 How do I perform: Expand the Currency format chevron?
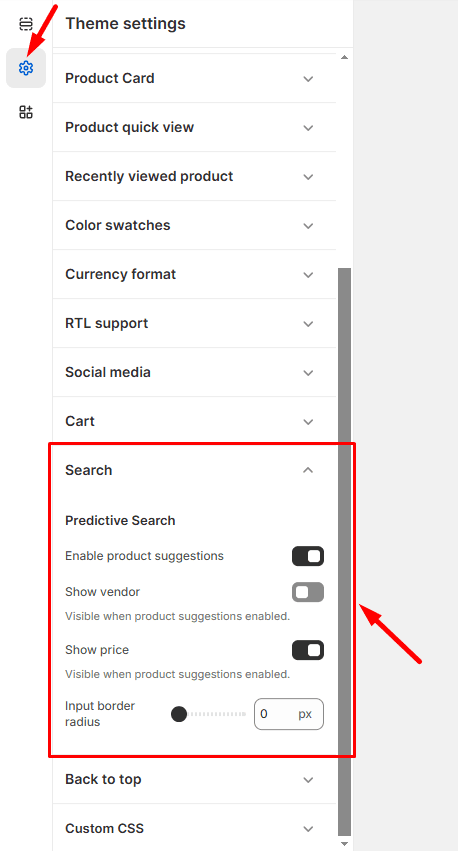(308, 275)
